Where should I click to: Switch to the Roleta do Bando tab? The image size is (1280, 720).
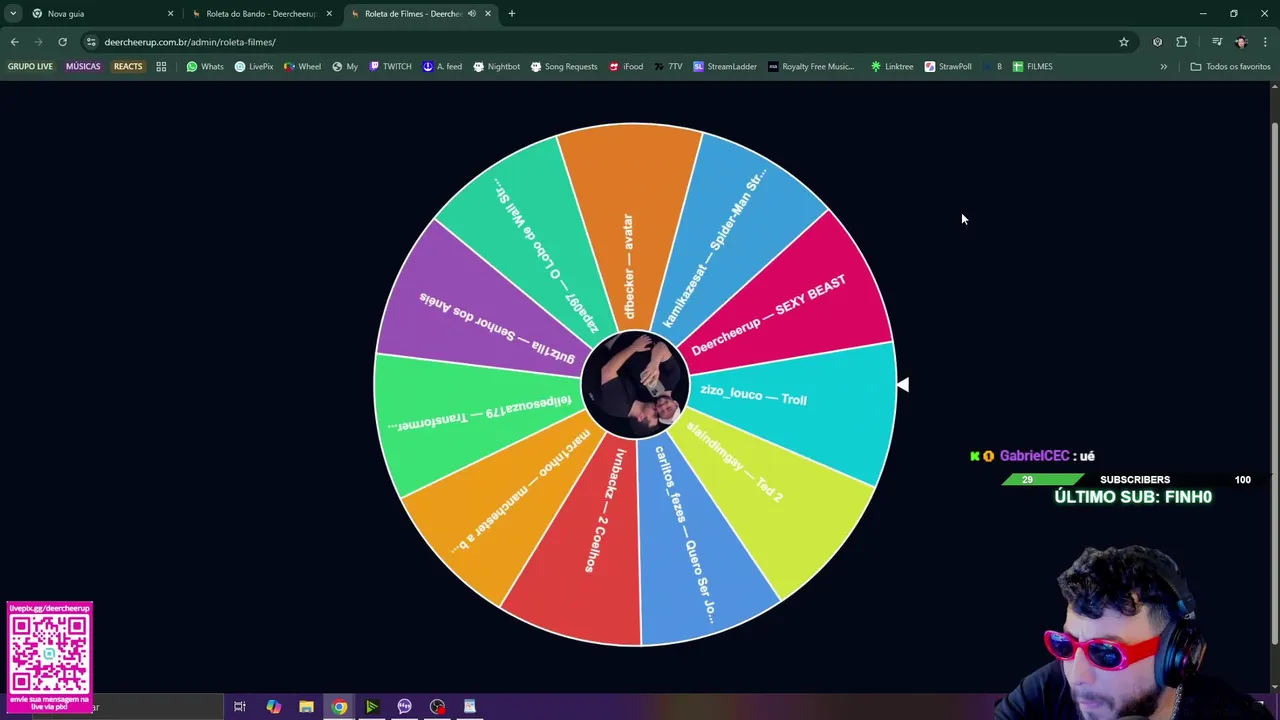tap(260, 14)
